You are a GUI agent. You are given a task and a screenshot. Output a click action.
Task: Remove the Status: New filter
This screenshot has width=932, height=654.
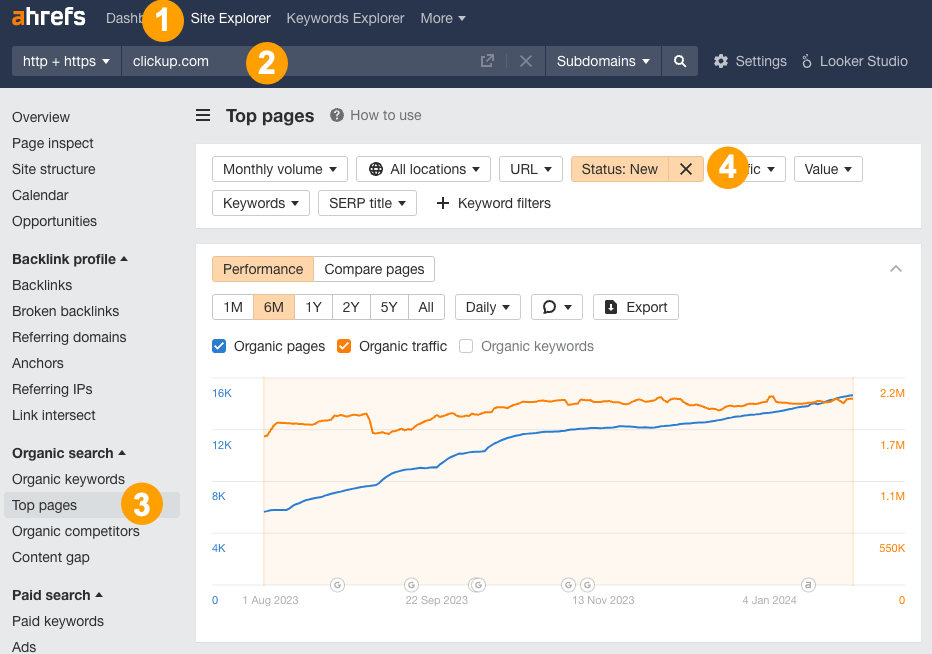coord(685,168)
